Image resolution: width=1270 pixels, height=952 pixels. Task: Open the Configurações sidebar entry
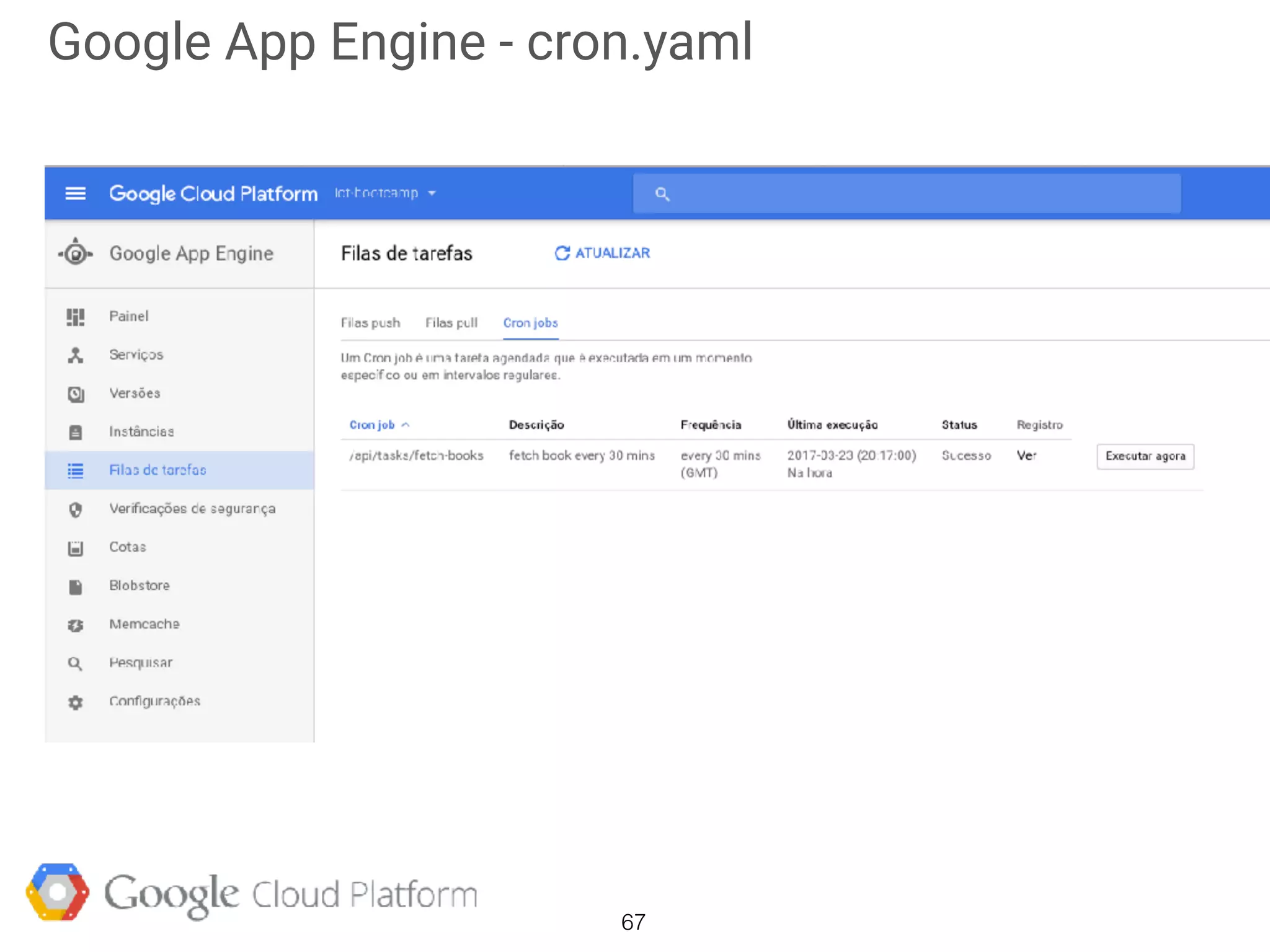(x=155, y=701)
